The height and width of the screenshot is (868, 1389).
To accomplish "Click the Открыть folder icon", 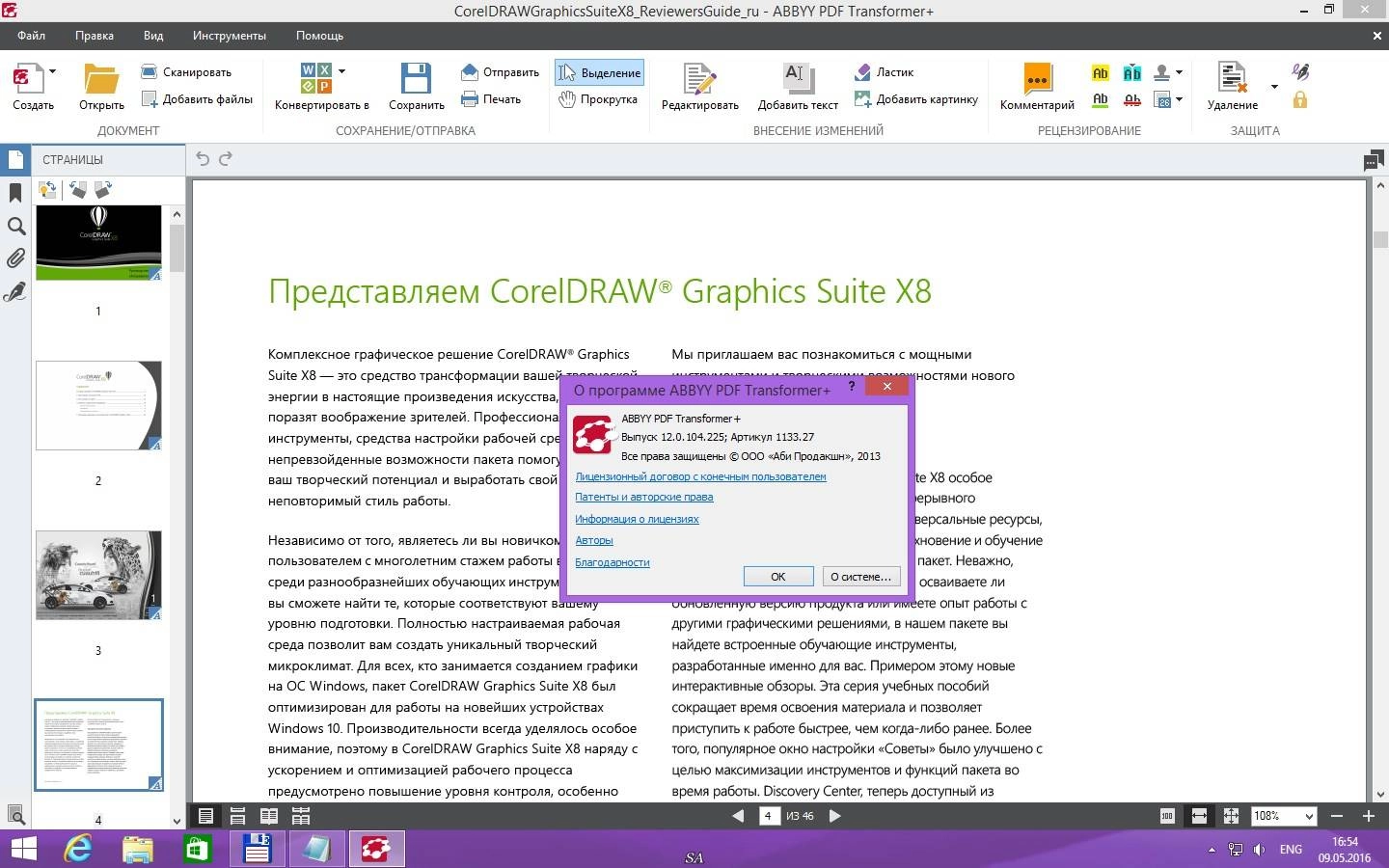I will coord(101,78).
